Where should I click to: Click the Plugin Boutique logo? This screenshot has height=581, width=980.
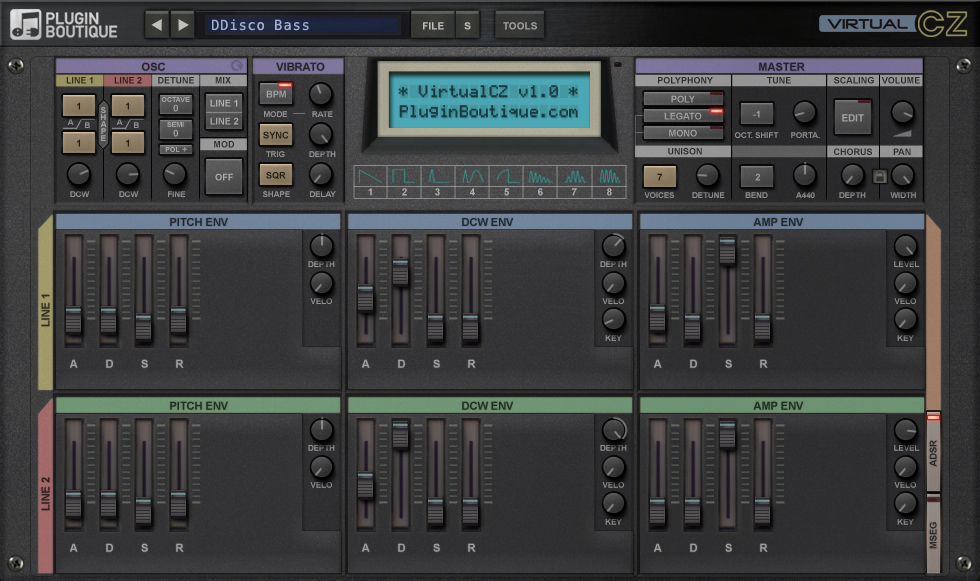(x=64, y=25)
